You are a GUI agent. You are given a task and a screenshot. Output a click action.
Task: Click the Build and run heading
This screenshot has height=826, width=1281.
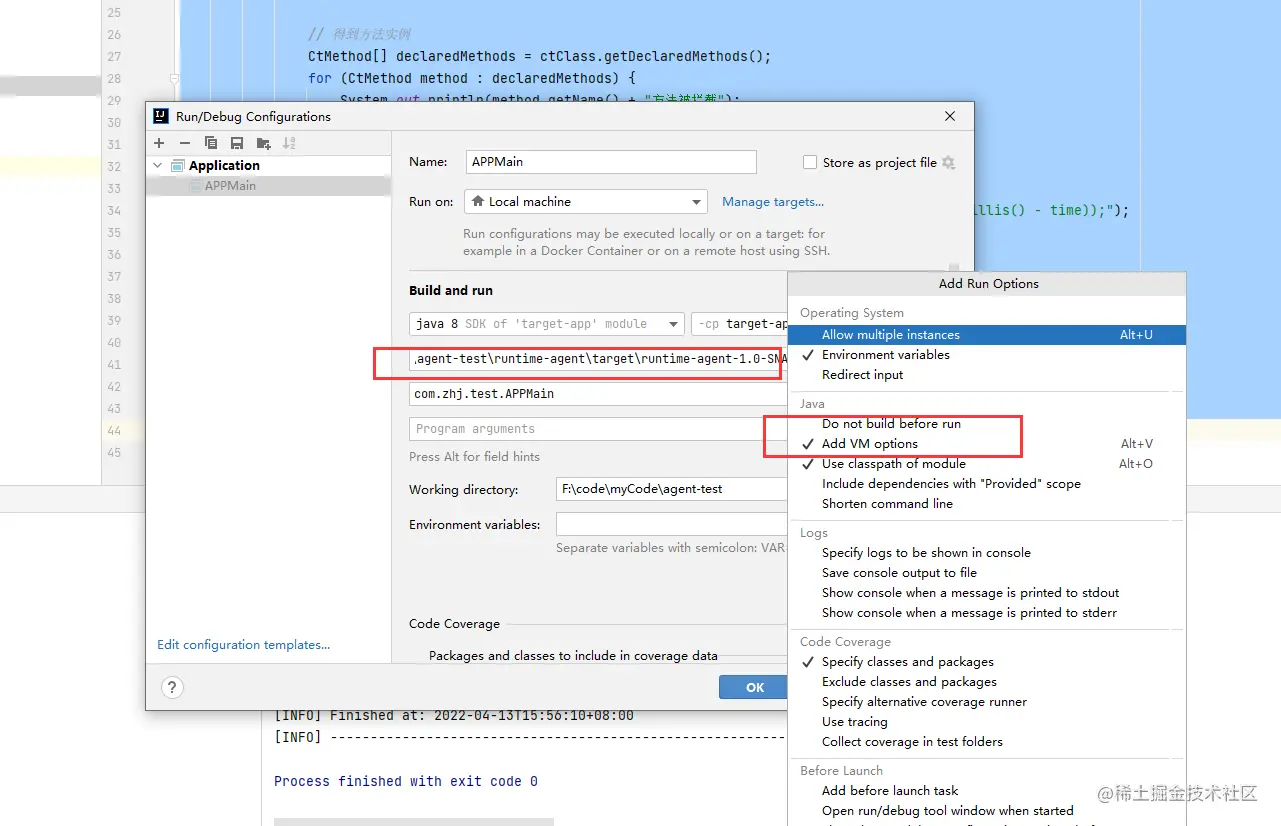click(x=451, y=290)
